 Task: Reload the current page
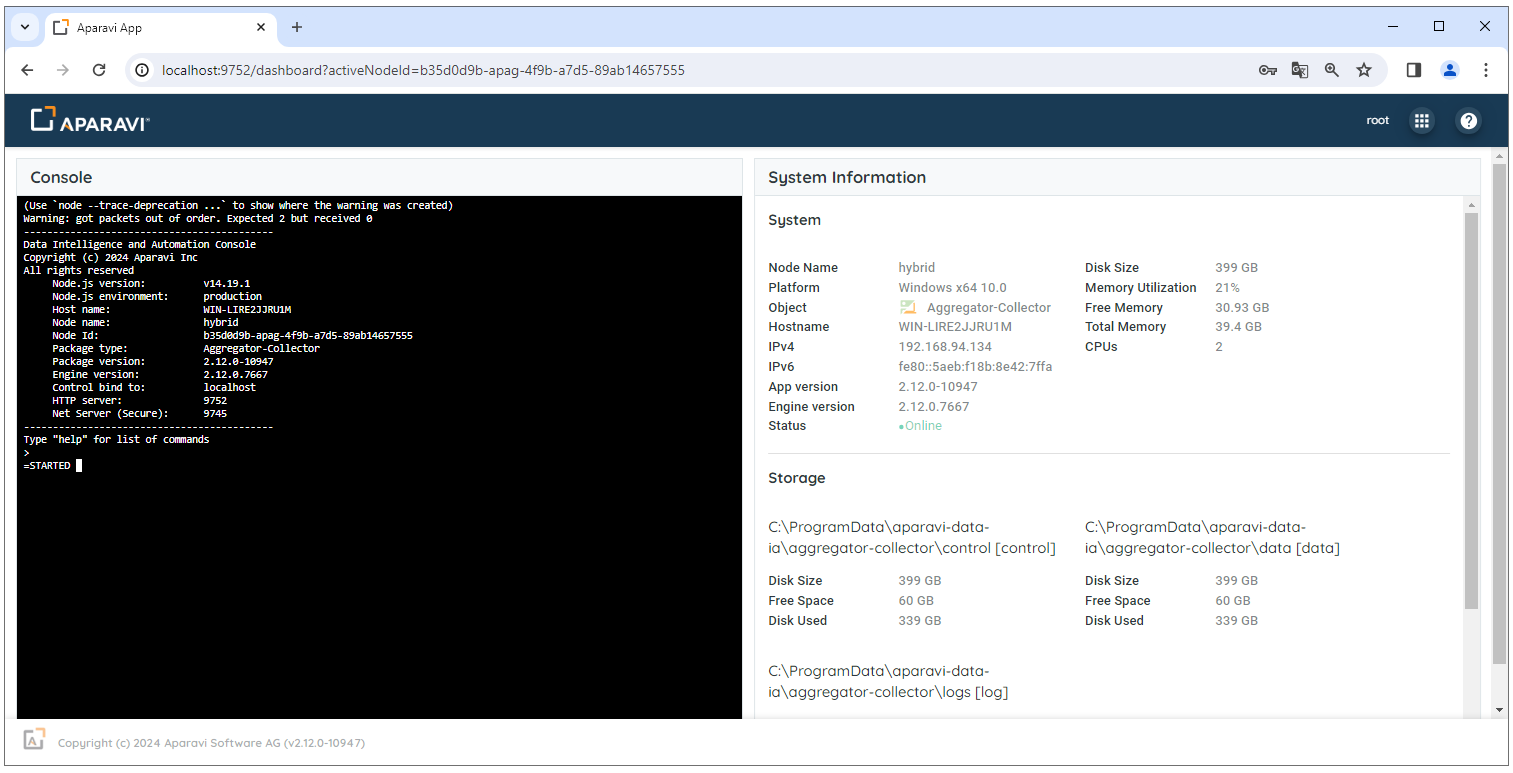coord(99,70)
